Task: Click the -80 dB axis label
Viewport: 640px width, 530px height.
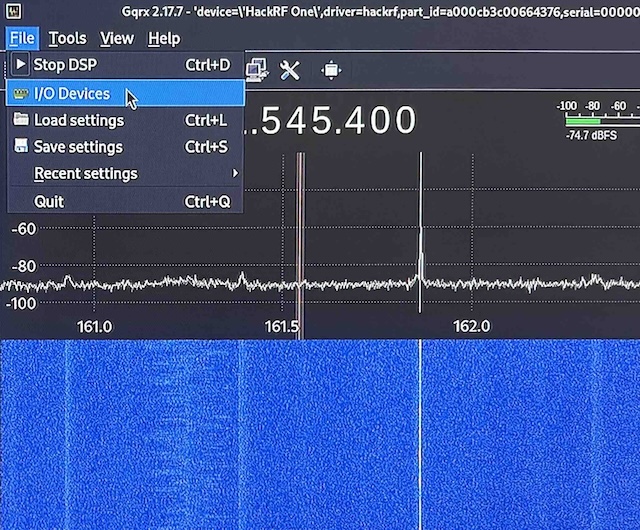Action: [24, 266]
